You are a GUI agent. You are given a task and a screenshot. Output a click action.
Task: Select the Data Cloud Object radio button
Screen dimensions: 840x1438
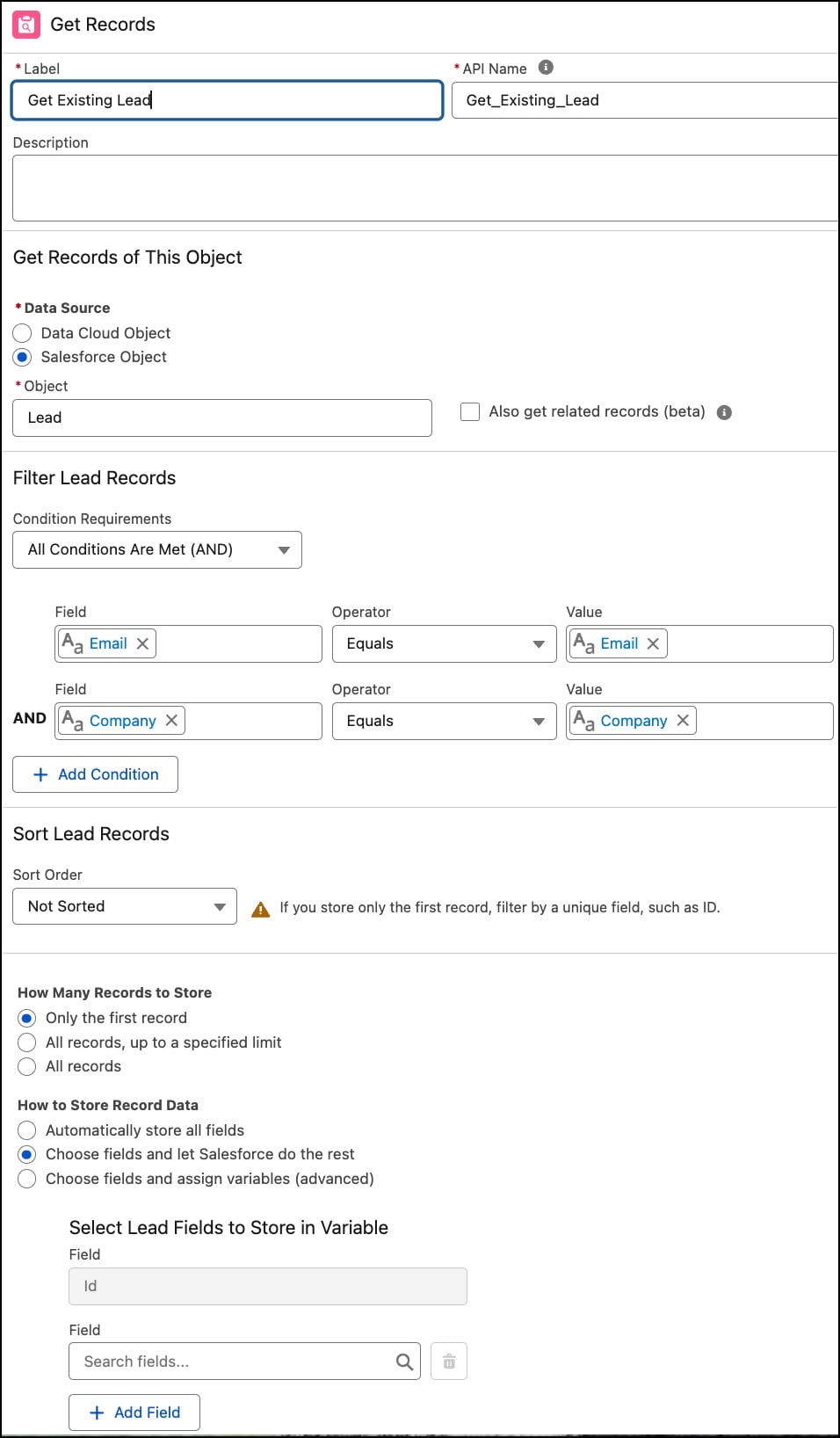[x=23, y=333]
